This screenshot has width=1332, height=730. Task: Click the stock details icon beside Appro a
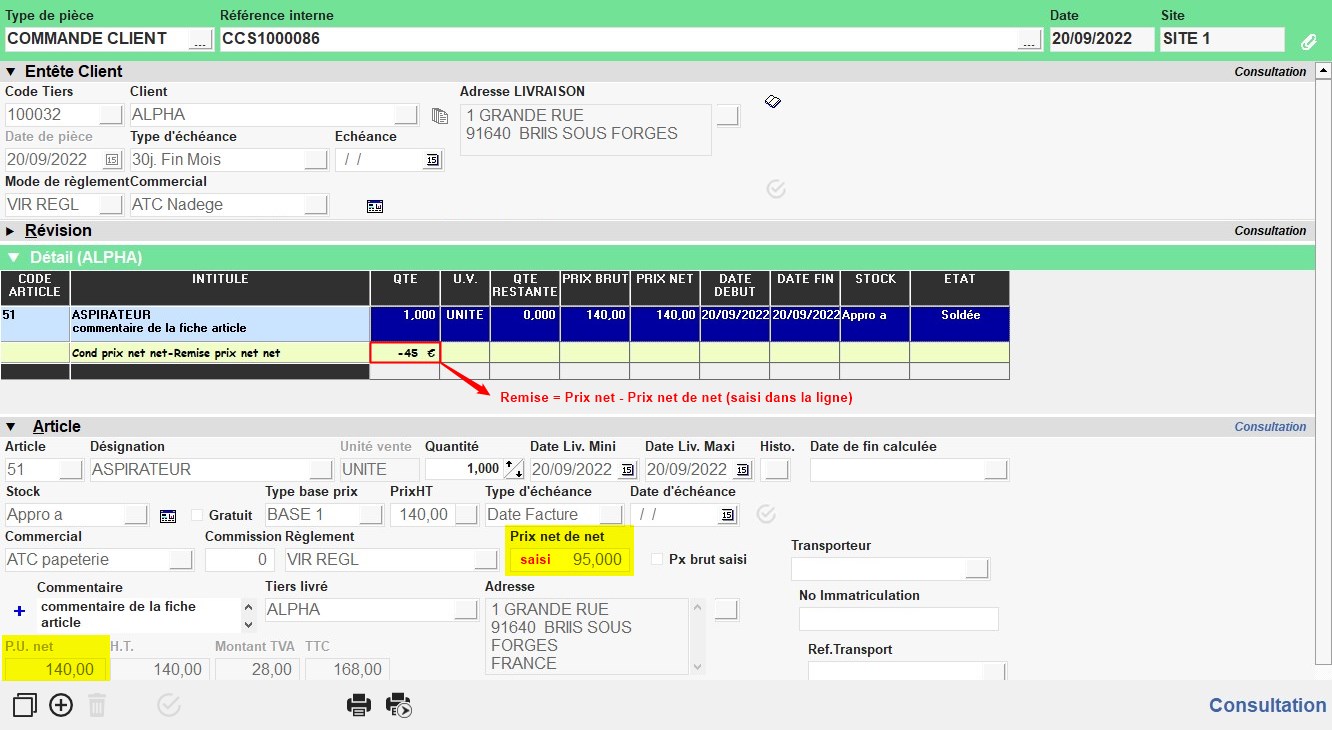click(168, 516)
